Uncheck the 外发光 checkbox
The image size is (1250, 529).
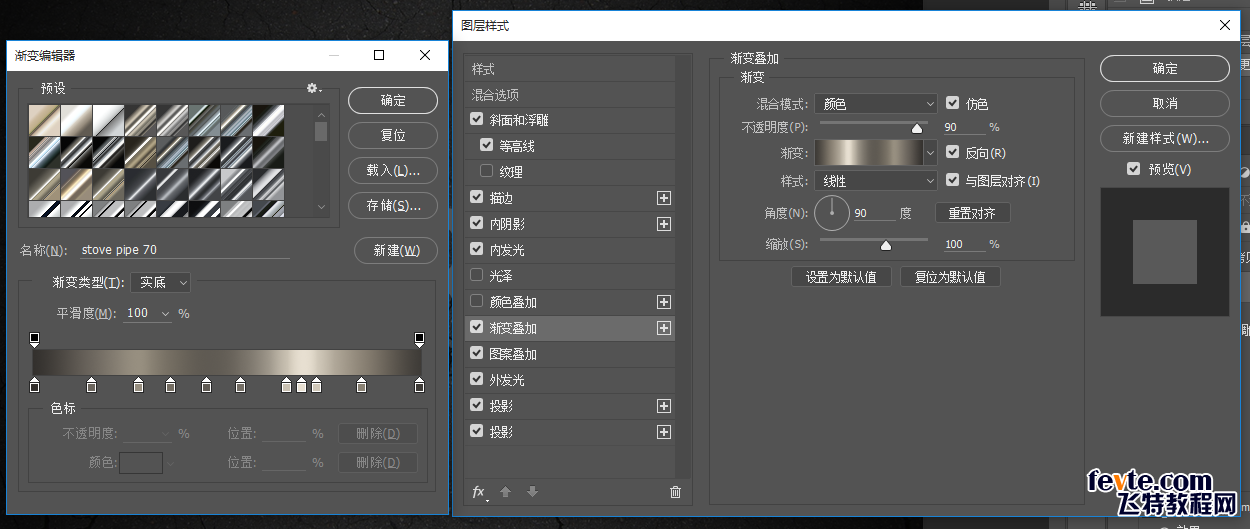477,380
